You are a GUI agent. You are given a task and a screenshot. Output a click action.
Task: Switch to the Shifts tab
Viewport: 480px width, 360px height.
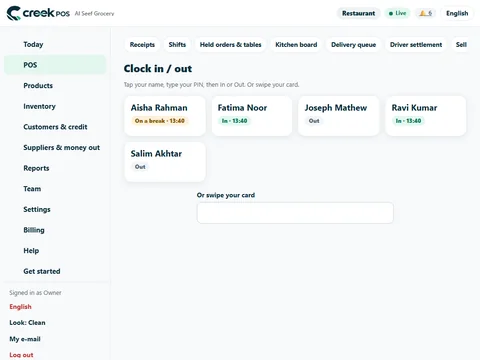pyautogui.click(x=177, y=45)
